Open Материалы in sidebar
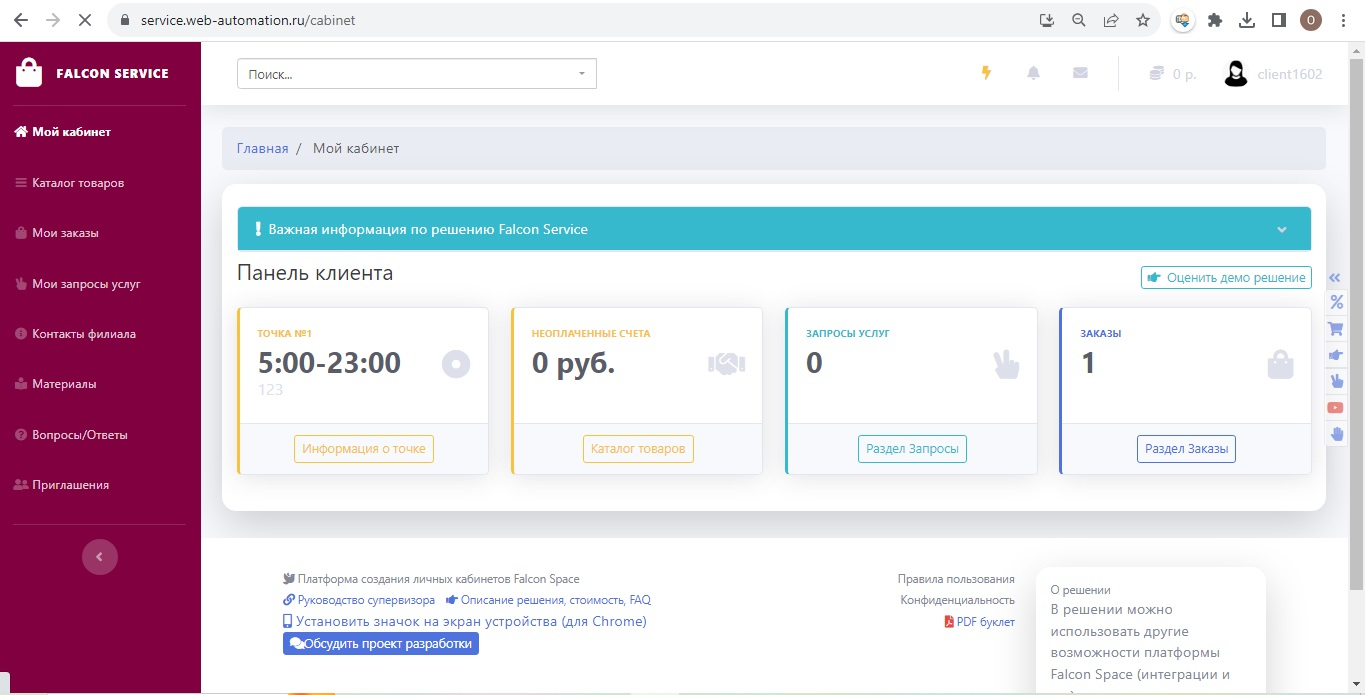Viewport: 1365px width, 695px height. click(55, 384)
